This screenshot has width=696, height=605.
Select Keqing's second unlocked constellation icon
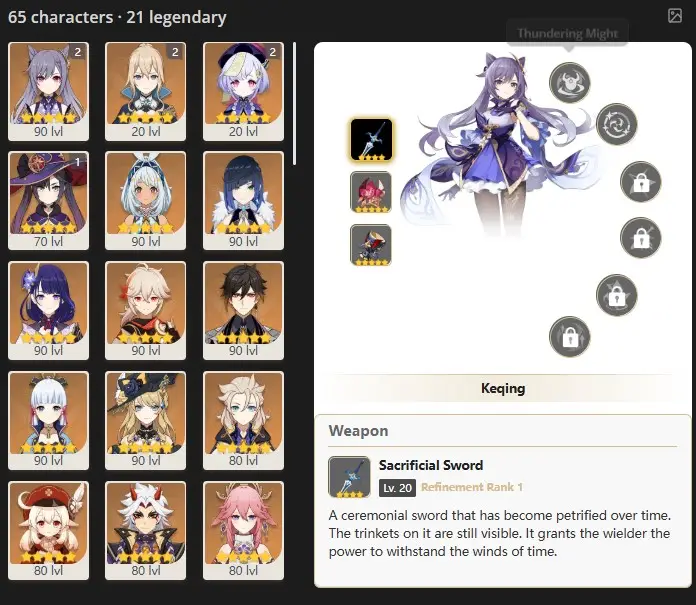point(617,124)
